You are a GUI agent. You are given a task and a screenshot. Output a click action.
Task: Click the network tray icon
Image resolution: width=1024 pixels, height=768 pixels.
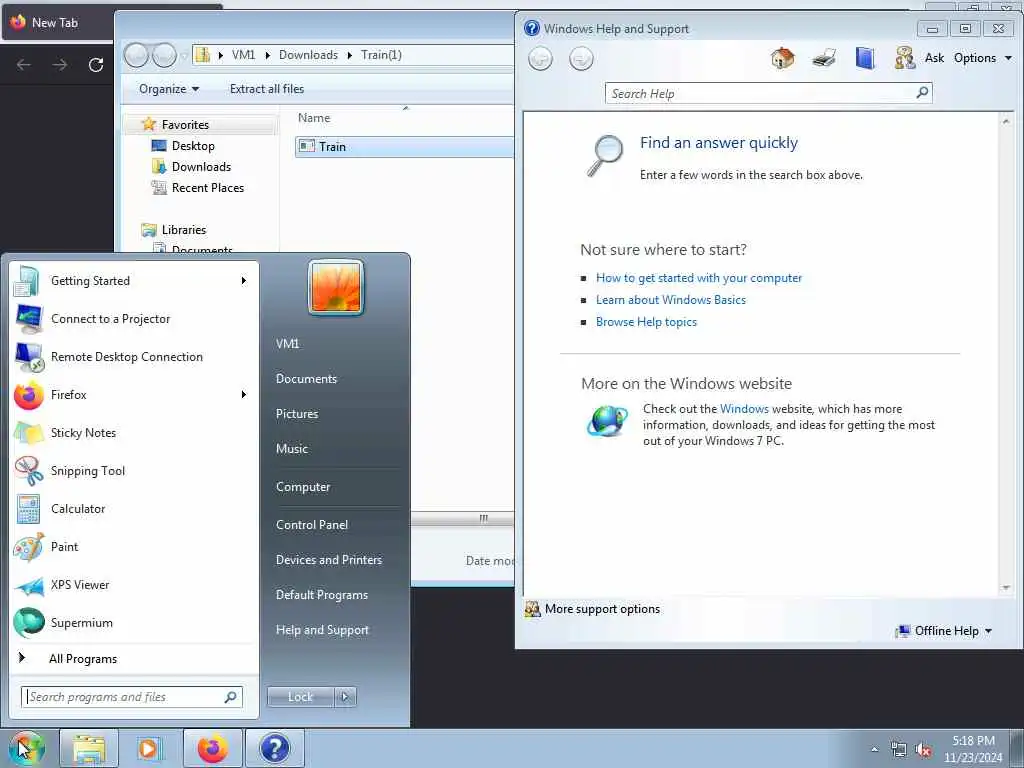point(899,750)
